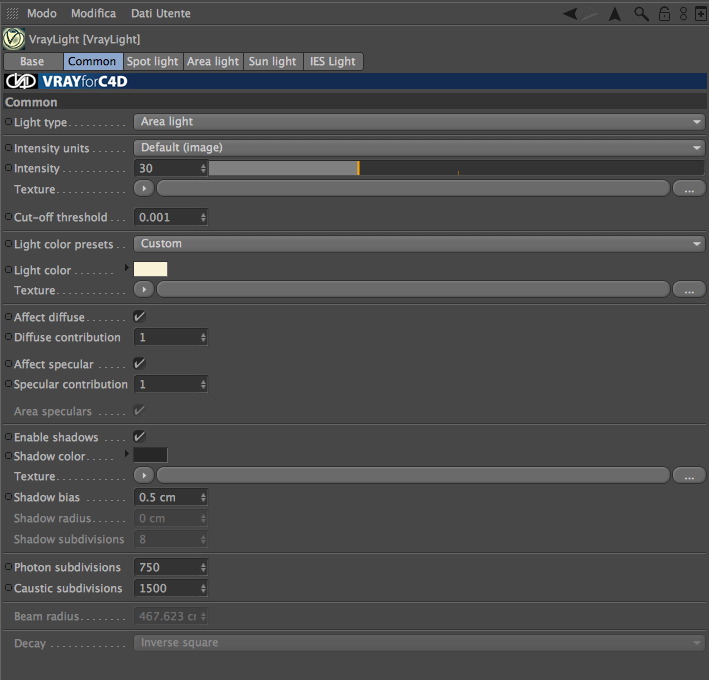Click animation dot next to Caustic subdivisions
The image size is (709, 680).
pos(8,588)
